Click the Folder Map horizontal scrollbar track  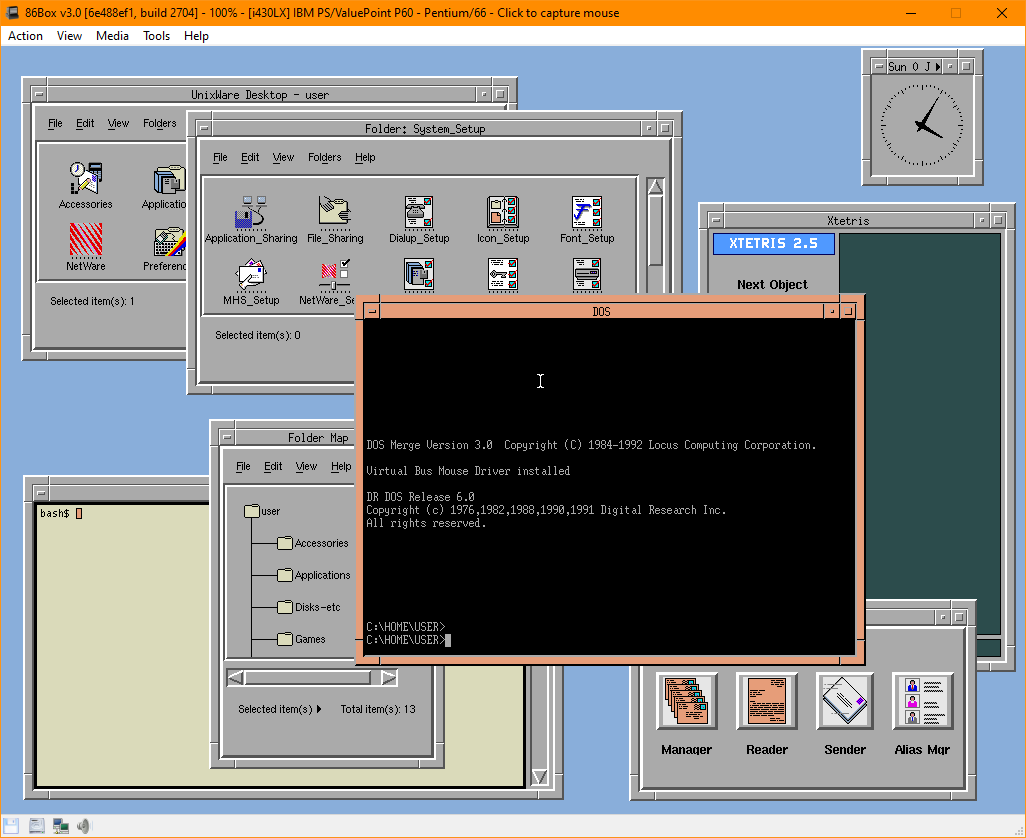(310, 678)
